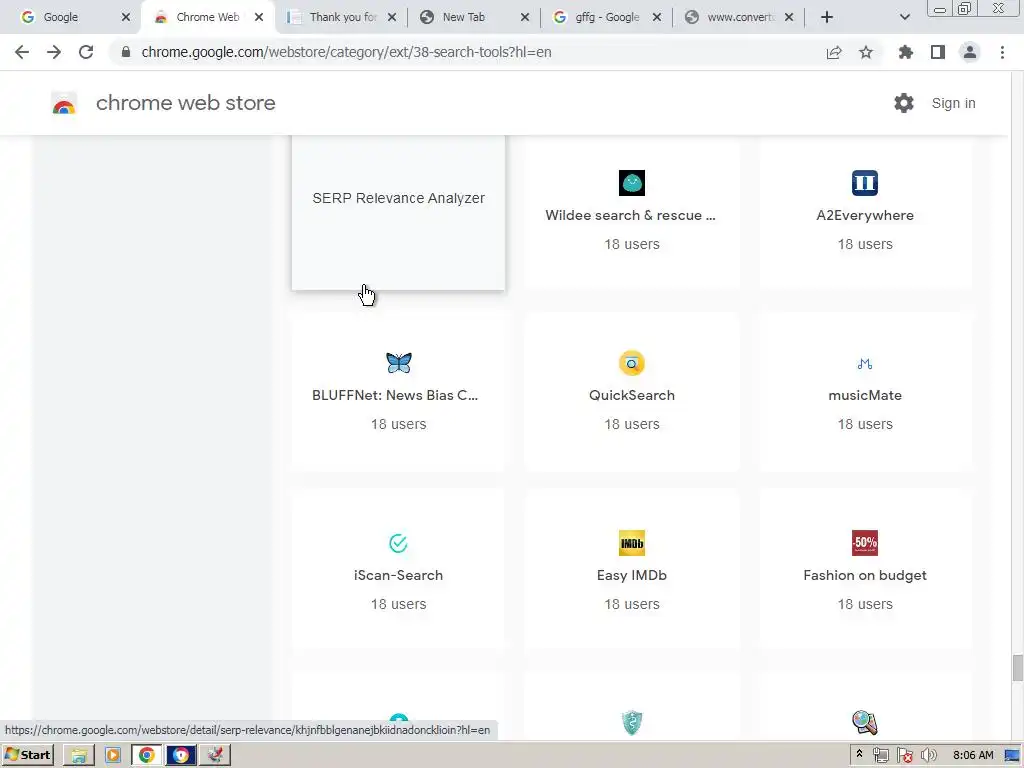Open the Wildee search & rescue title
This screenshot has height=768, width=1024.
click(x=630, y=216)
